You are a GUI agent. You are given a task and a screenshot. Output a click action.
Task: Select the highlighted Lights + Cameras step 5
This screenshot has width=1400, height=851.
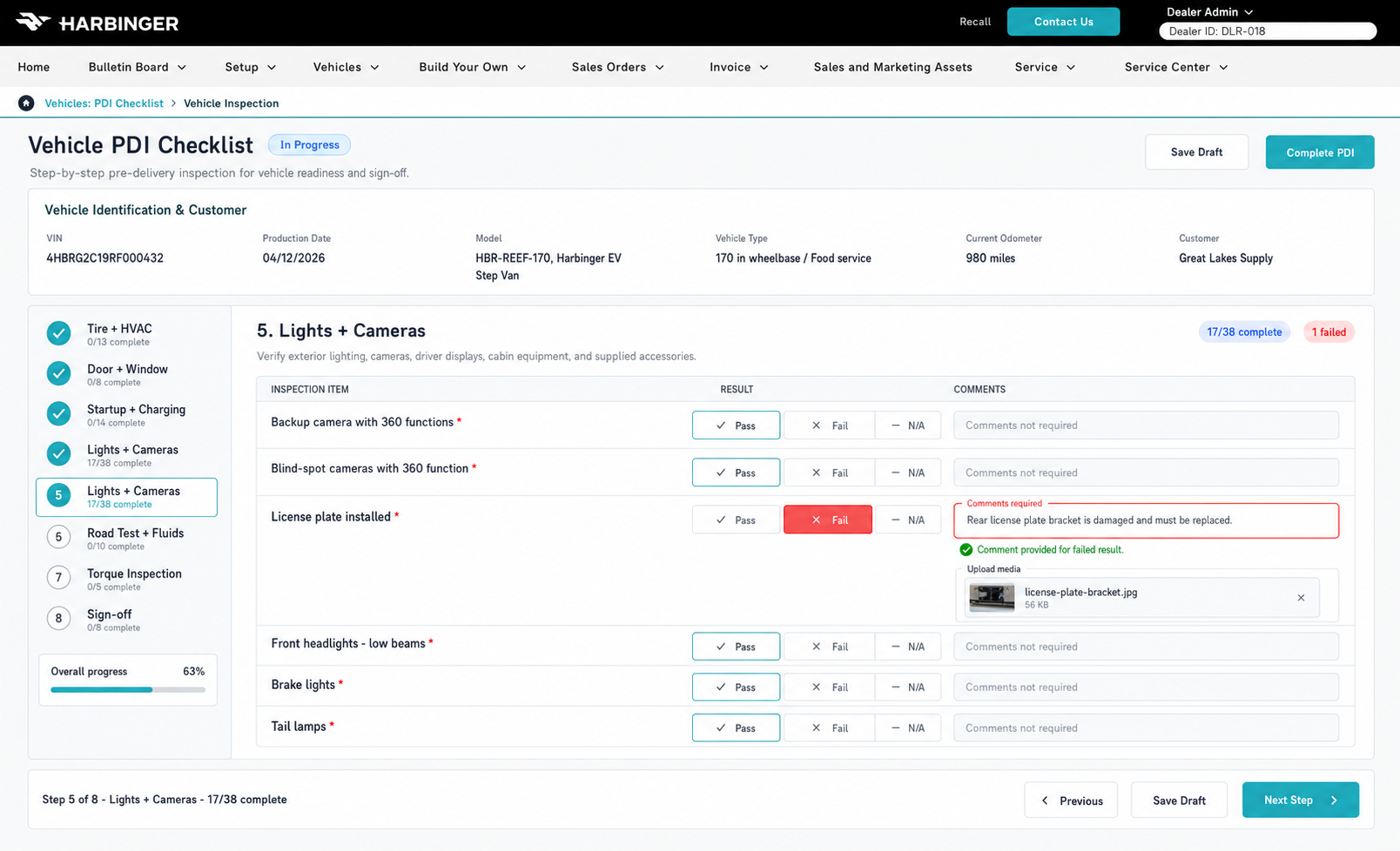[126, 497]
